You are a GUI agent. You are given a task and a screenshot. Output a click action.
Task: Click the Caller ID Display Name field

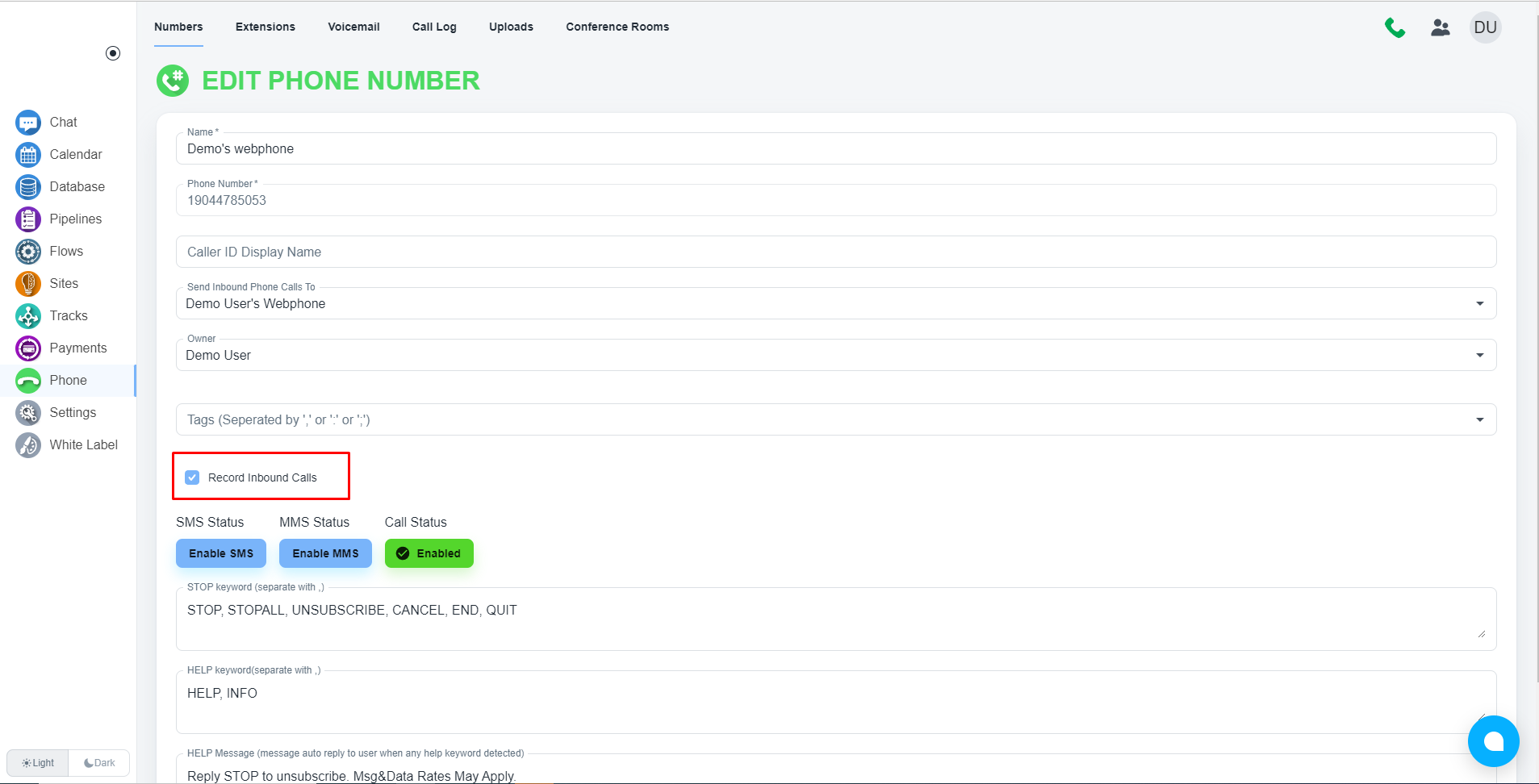click(835, 252)
